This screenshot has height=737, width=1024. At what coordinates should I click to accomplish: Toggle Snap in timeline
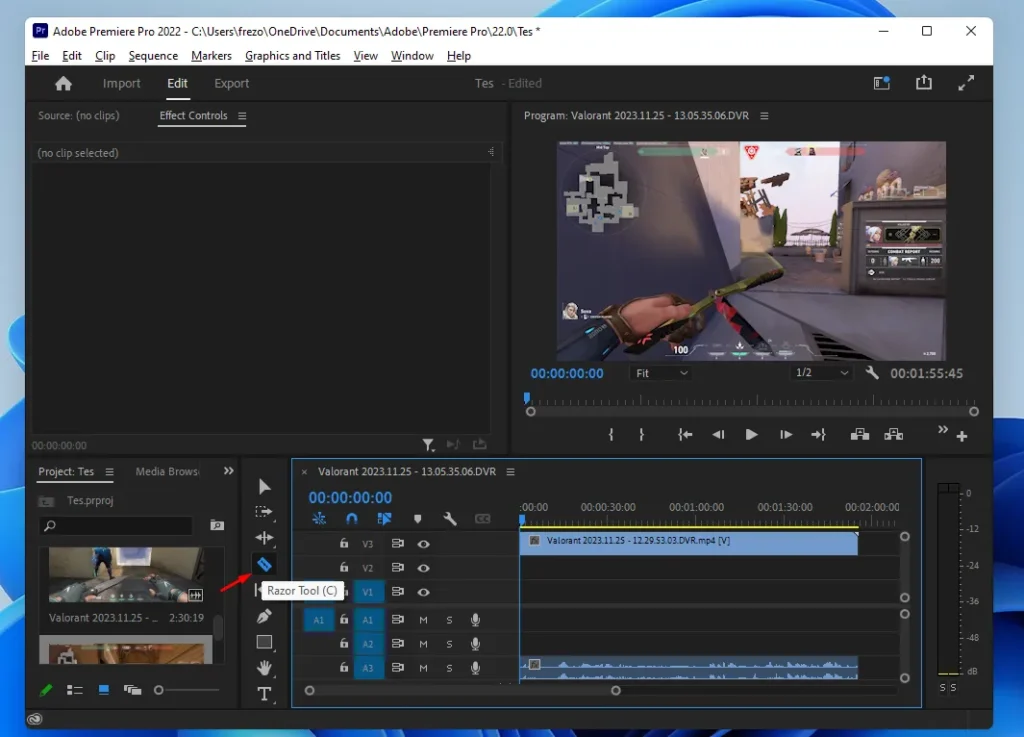351,519
